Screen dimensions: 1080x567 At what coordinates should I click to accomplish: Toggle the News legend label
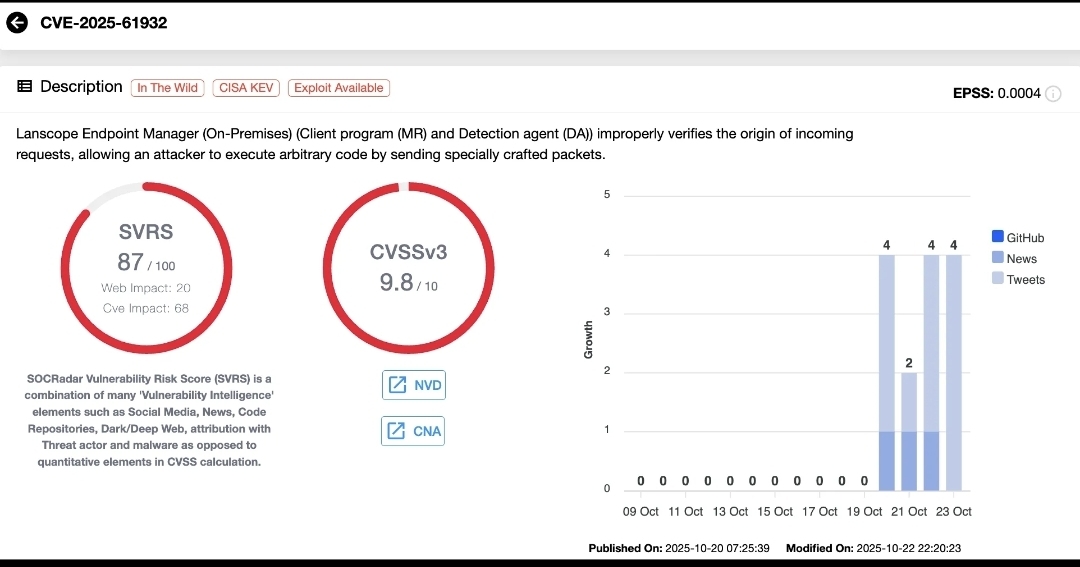coord(1021,259)
